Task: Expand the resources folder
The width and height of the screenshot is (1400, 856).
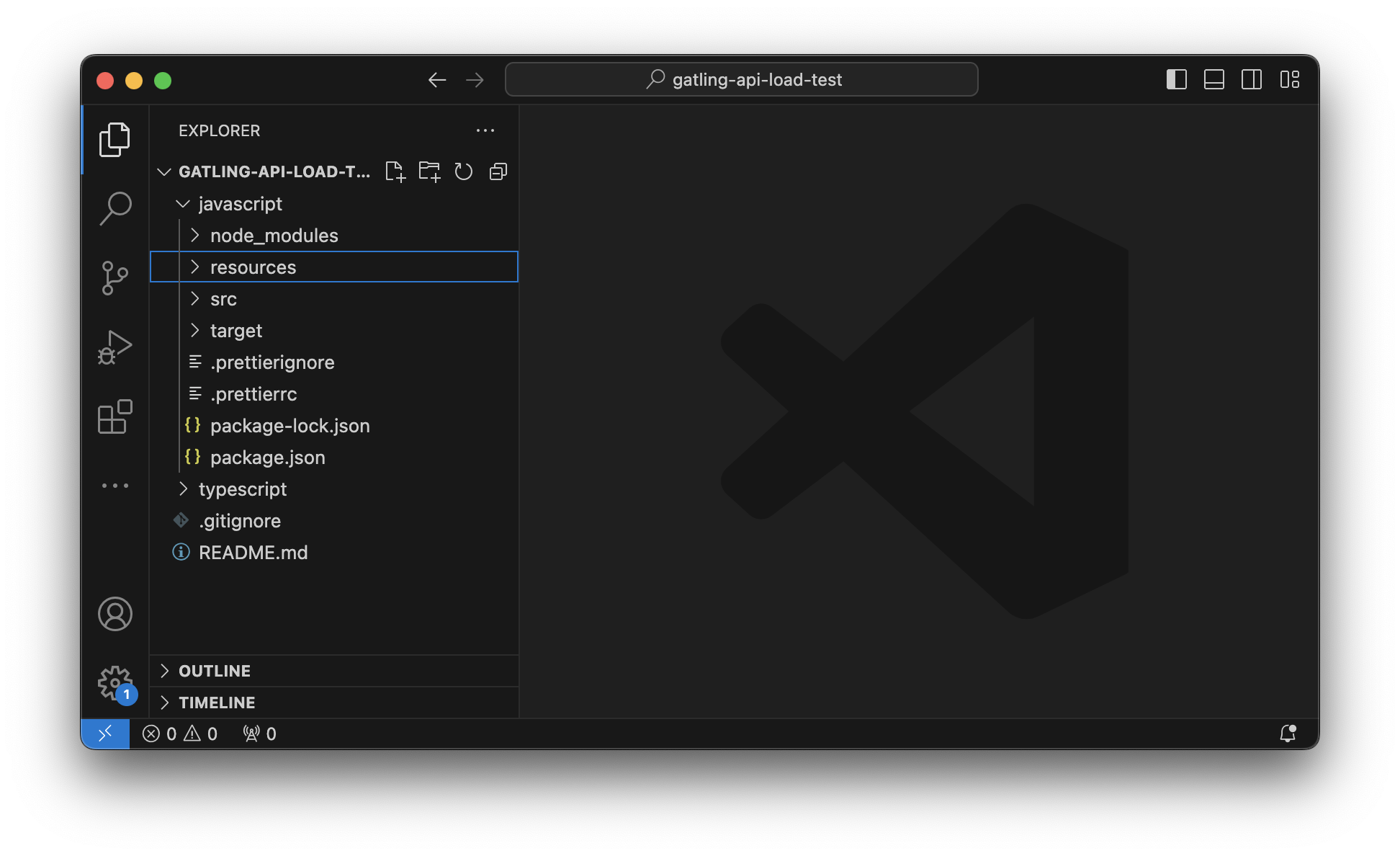Action: [x=334, y=267]
